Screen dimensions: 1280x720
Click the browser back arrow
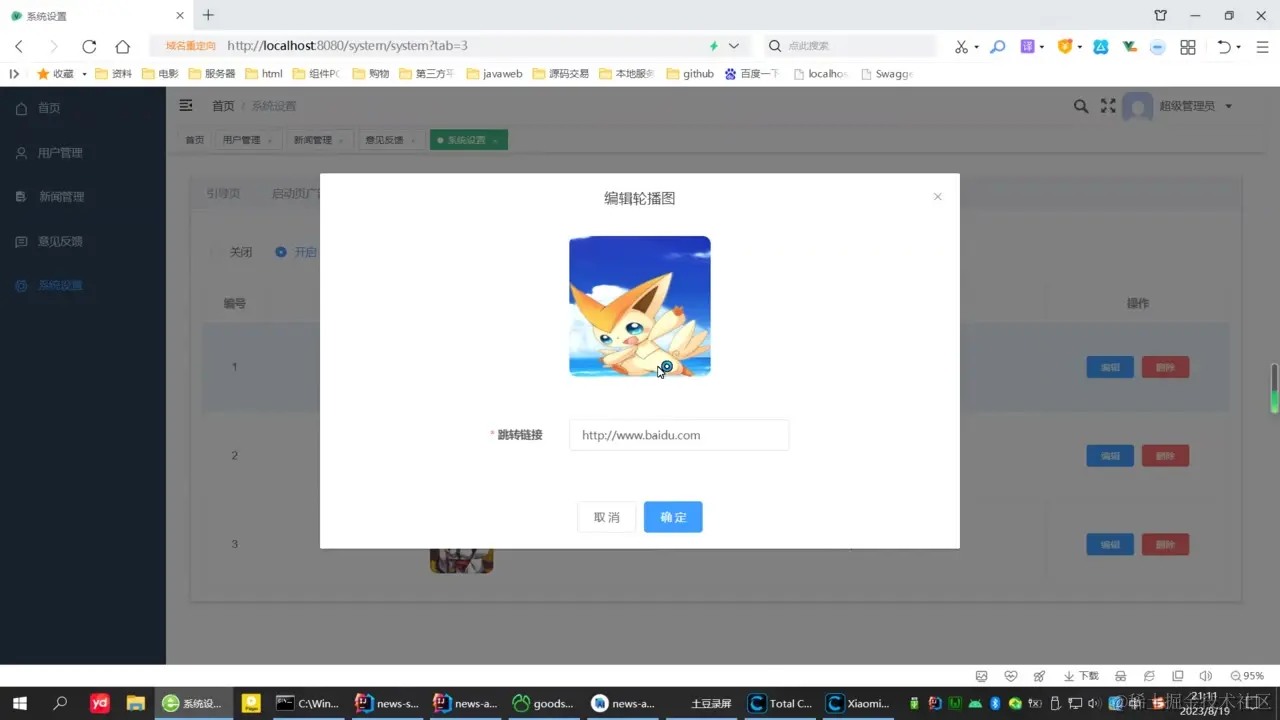19,46
